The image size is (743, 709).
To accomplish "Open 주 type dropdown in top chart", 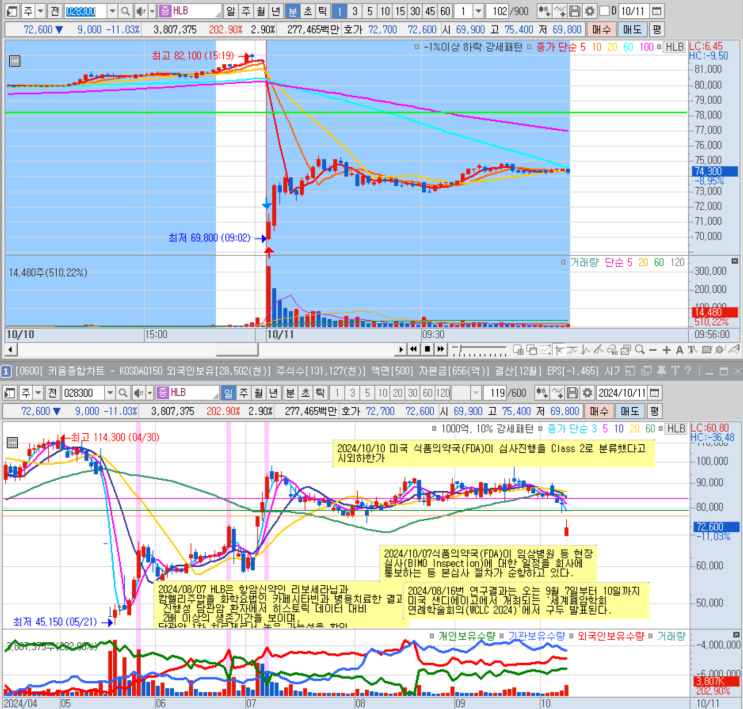I will point(40,11).
